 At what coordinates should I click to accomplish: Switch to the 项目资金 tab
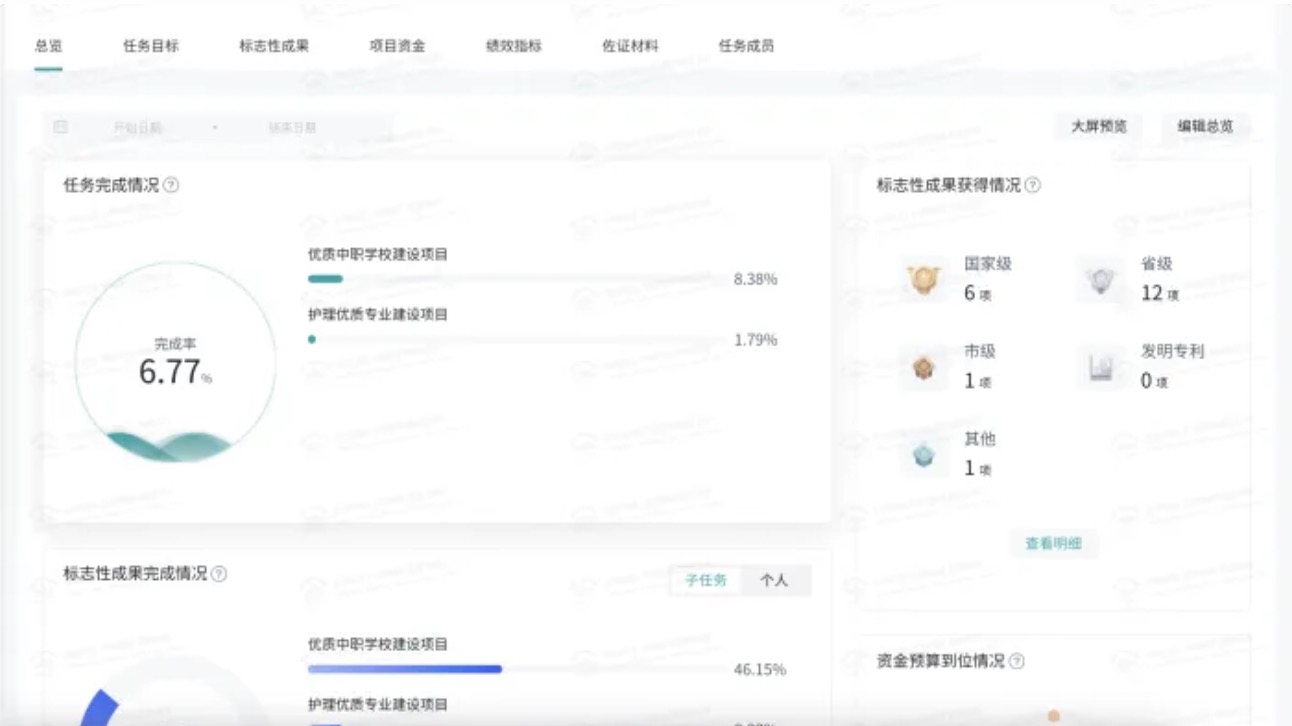pos(397,46)
